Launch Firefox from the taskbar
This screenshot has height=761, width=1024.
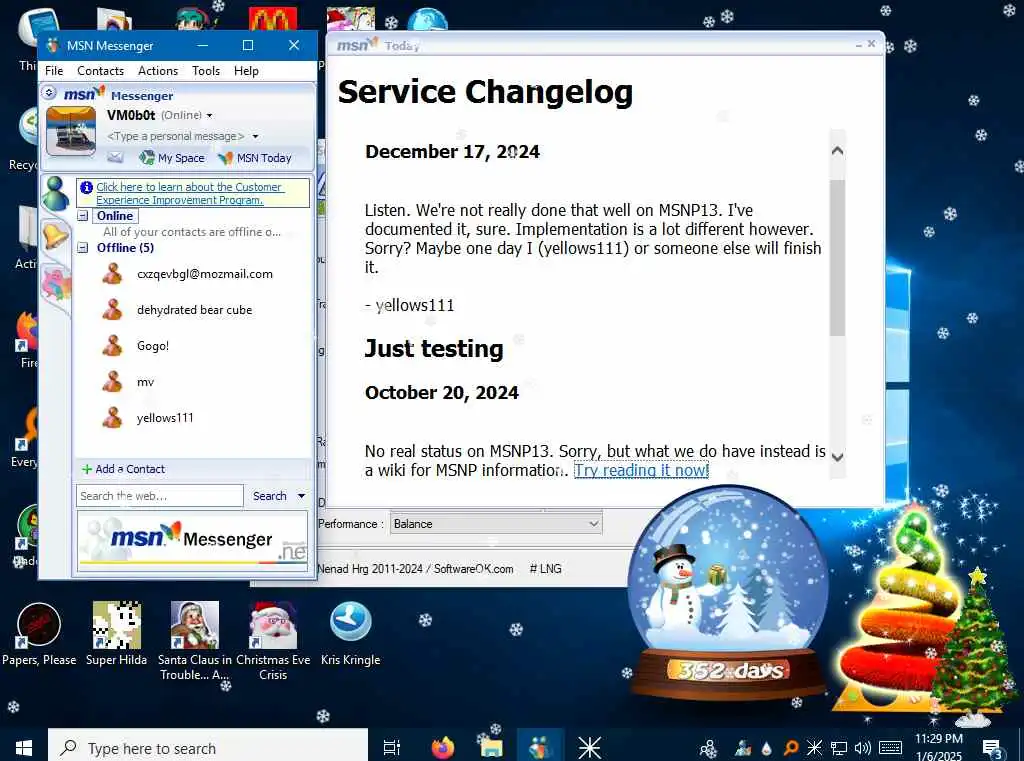[443, 747]
